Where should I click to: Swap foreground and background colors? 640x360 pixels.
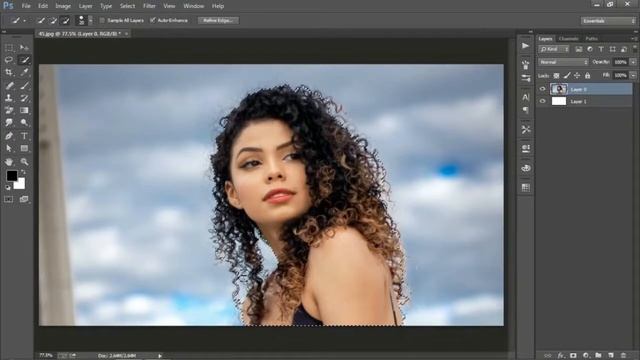[x=23, y=172]
